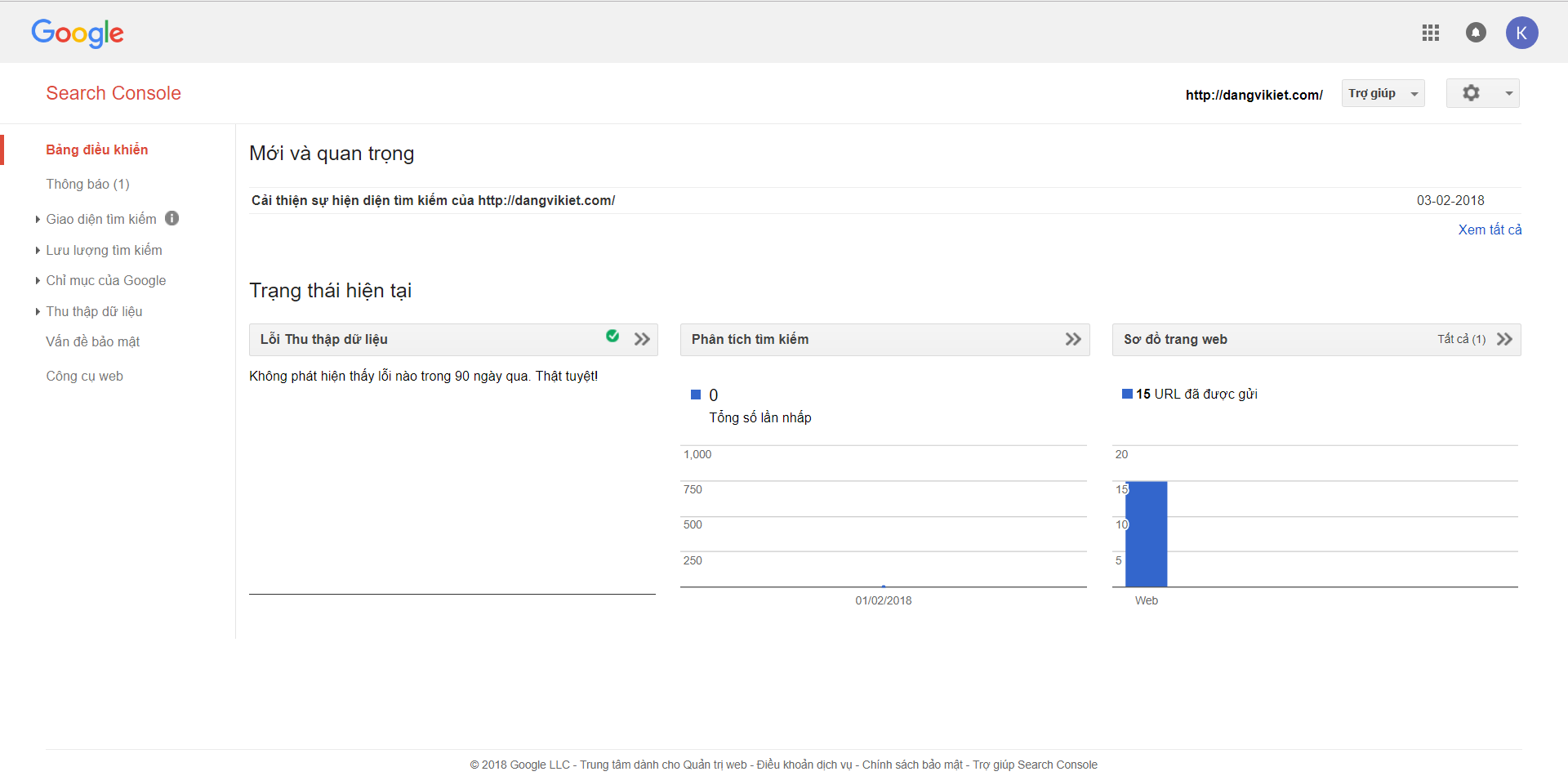Click Tổng số lần nhấp label
The width and height of the screenshot is (1568, 776).
[759, 417]
